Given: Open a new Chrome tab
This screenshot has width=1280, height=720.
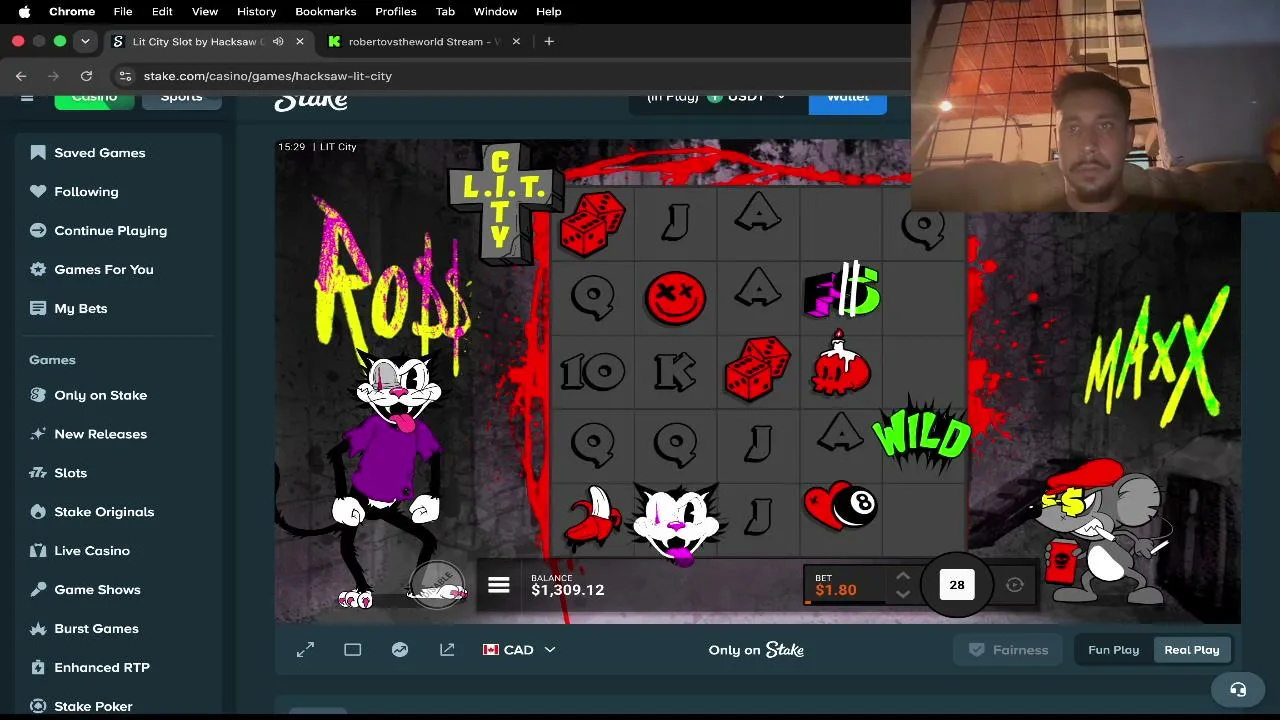Looking at the screenshot, I should [x=549, y=42].
